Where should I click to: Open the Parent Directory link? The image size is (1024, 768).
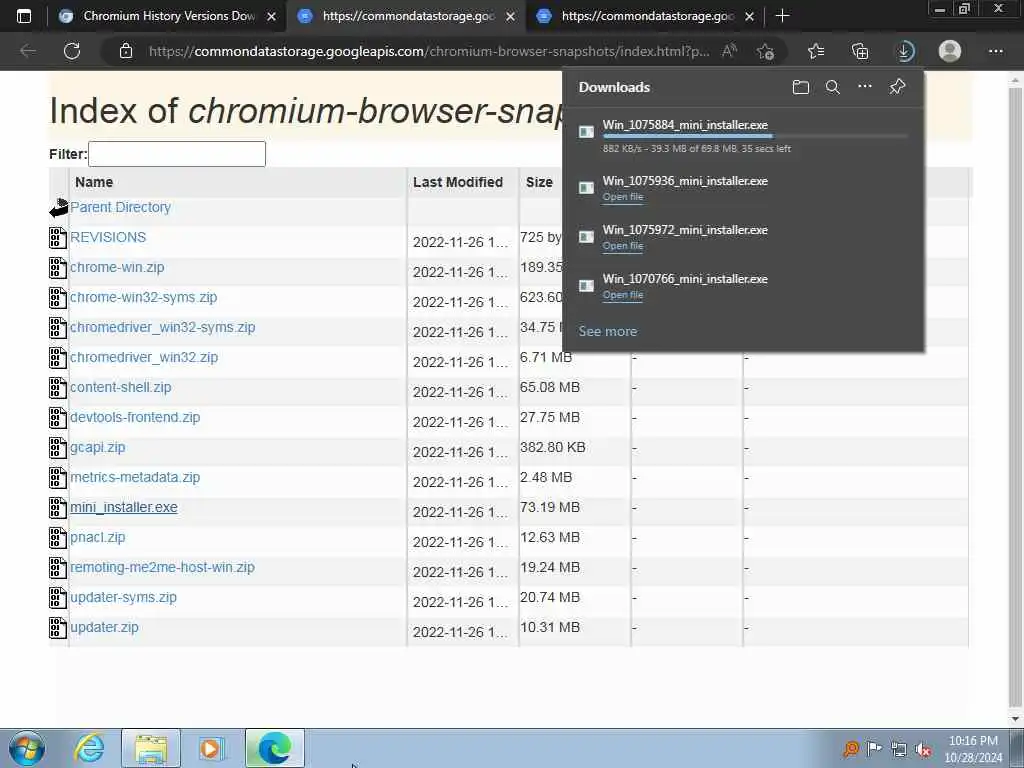pyautogui.click(x=120, y=207)
